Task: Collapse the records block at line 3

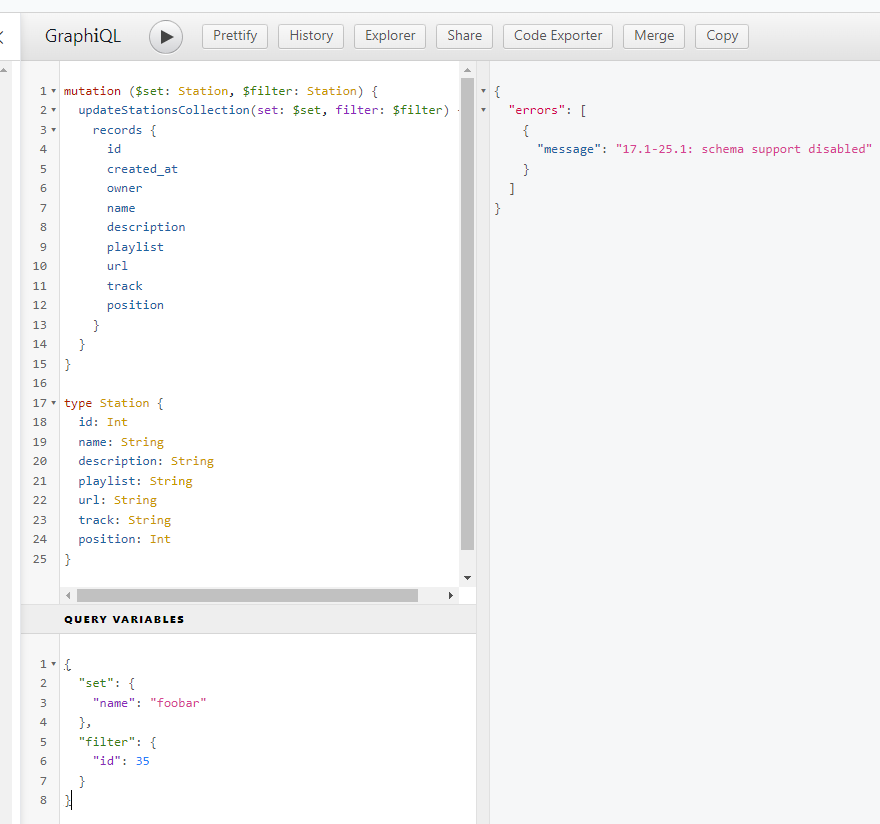Action: tap(53, 130)
